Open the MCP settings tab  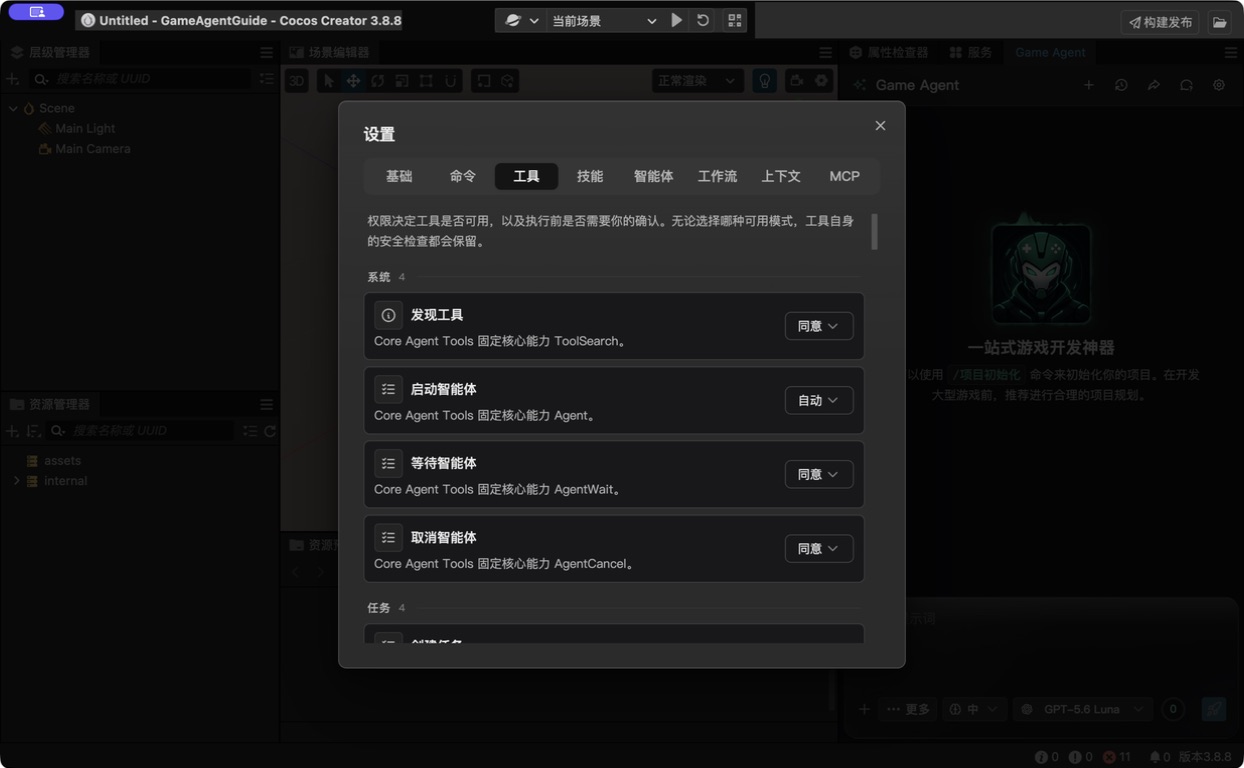click(844, 176)
